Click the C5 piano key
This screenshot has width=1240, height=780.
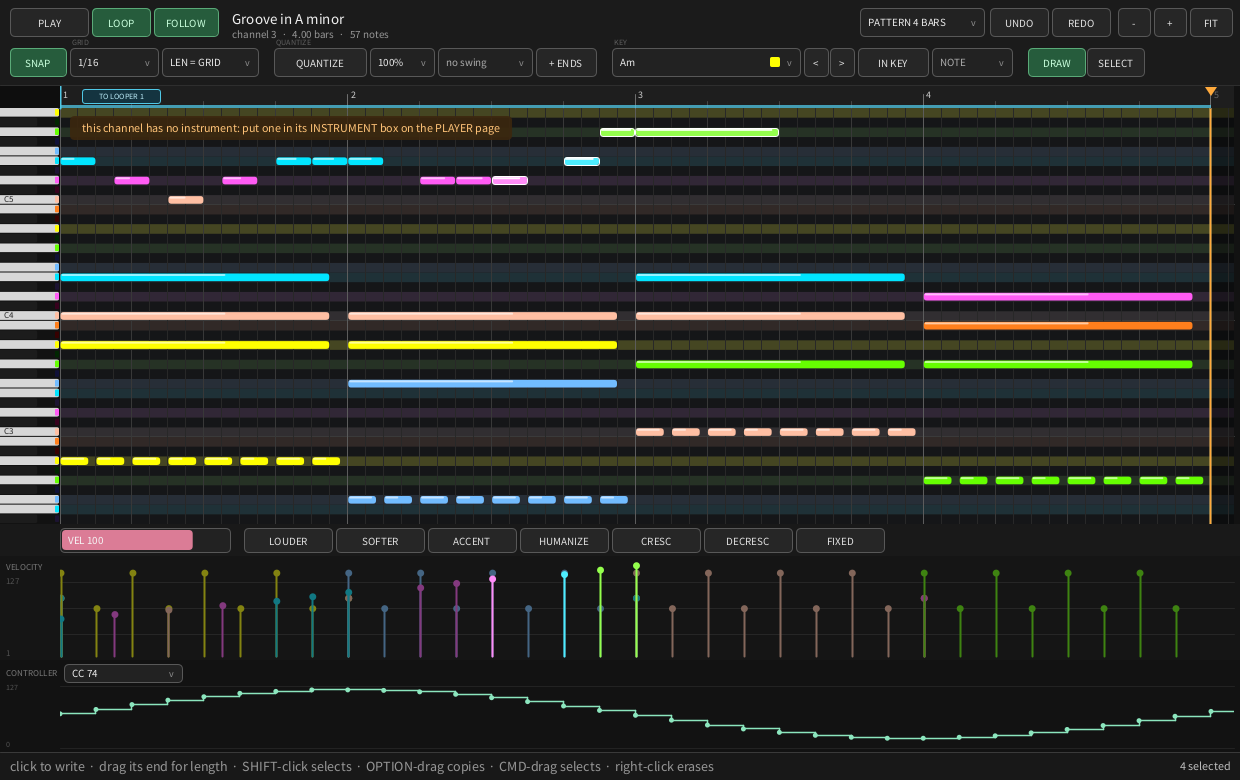point(28,200)
